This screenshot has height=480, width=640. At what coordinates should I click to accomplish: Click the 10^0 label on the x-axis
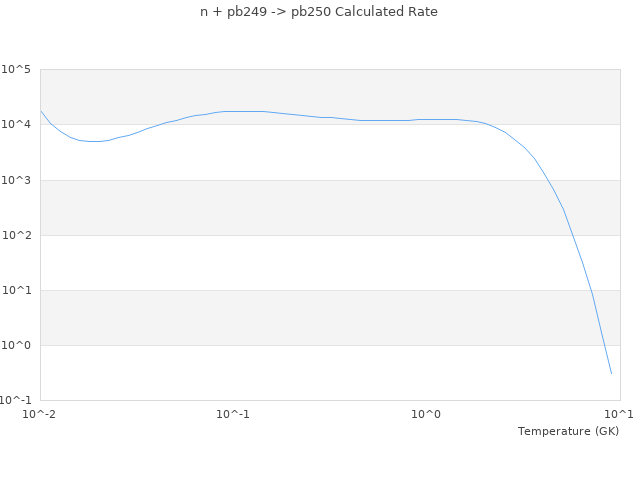click(x=427, y=414)
